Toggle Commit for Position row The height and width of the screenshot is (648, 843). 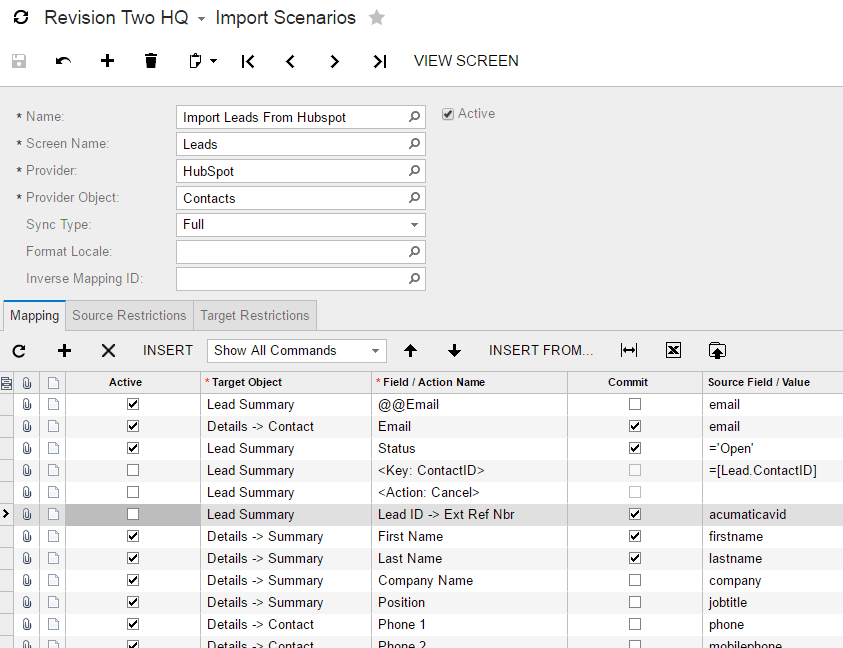click(635, 602)
